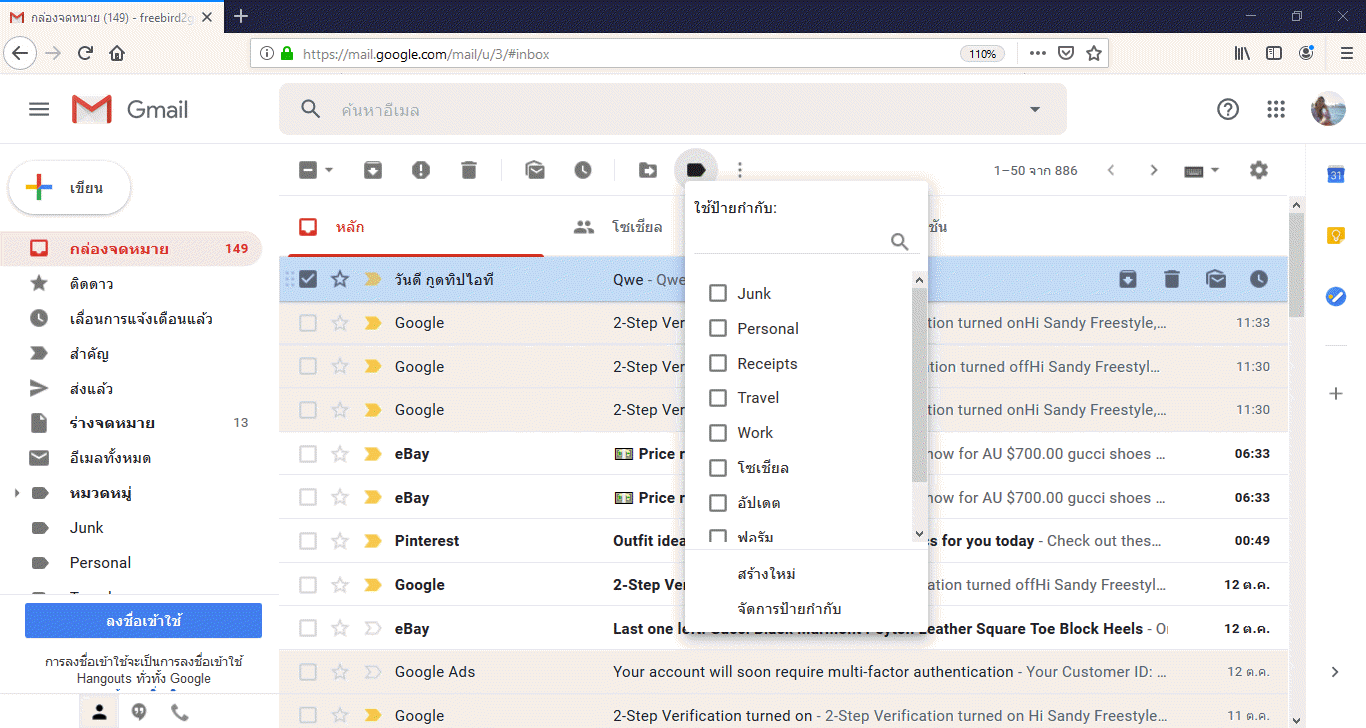Toggle importance marker on Pinterest email
The height and width of the screenshot is (728, 1366).
click(373, 541)
